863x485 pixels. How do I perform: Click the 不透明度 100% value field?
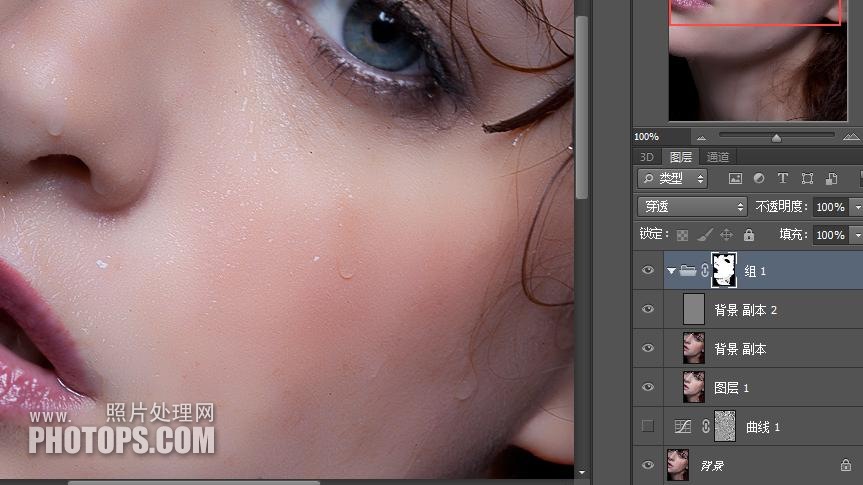point(831,207)
